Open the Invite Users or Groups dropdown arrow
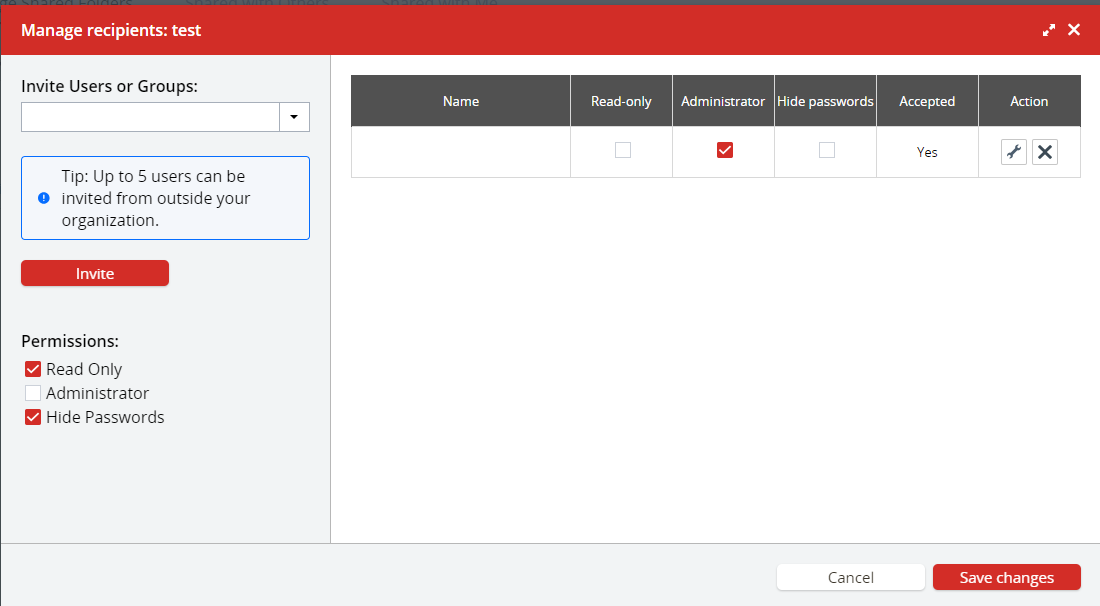This screenshot has width=1100, height=606. click(x=294, y=117)
